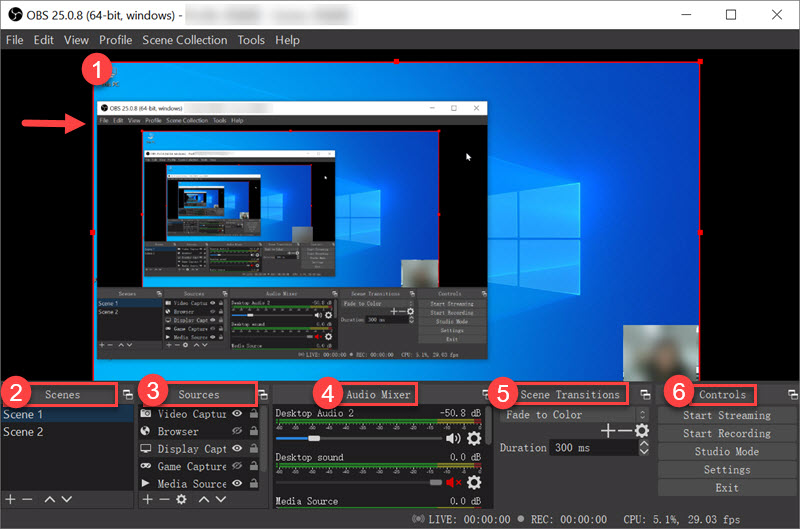The image size is (800, 529).
Task: Click the Start Recording button
Action: coord(726,434)
